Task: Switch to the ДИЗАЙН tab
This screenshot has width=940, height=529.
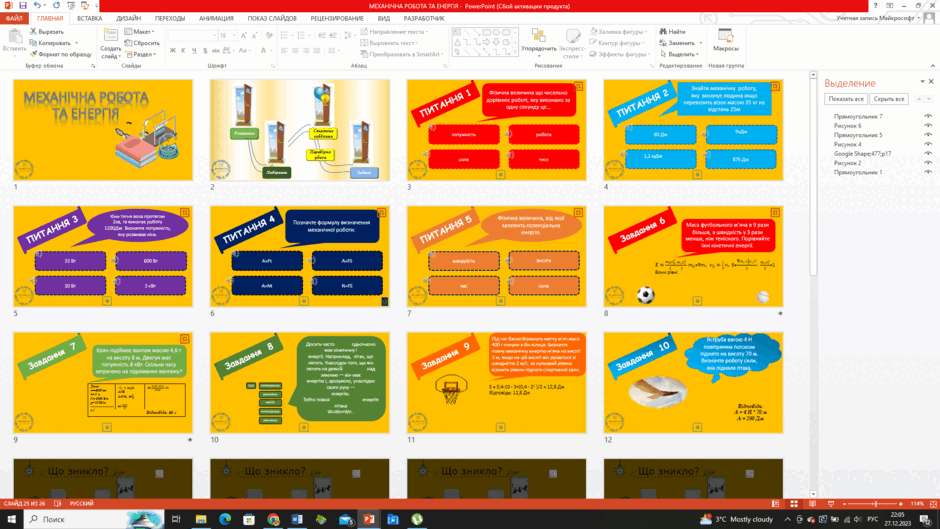Action: pyautogui.click(x=128, y=19)
